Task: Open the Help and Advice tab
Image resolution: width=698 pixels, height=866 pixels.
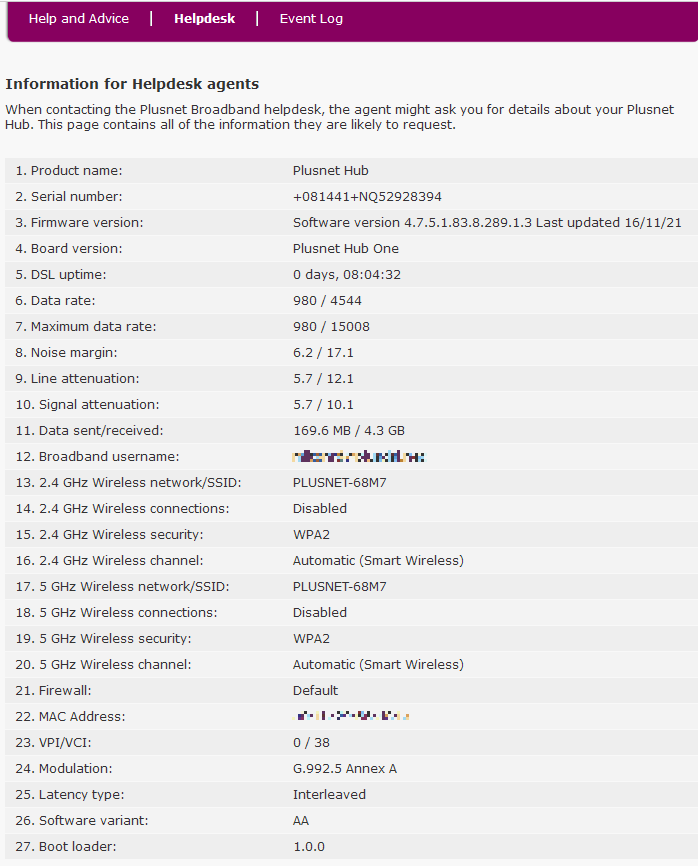Action: [x=79, y=18]
